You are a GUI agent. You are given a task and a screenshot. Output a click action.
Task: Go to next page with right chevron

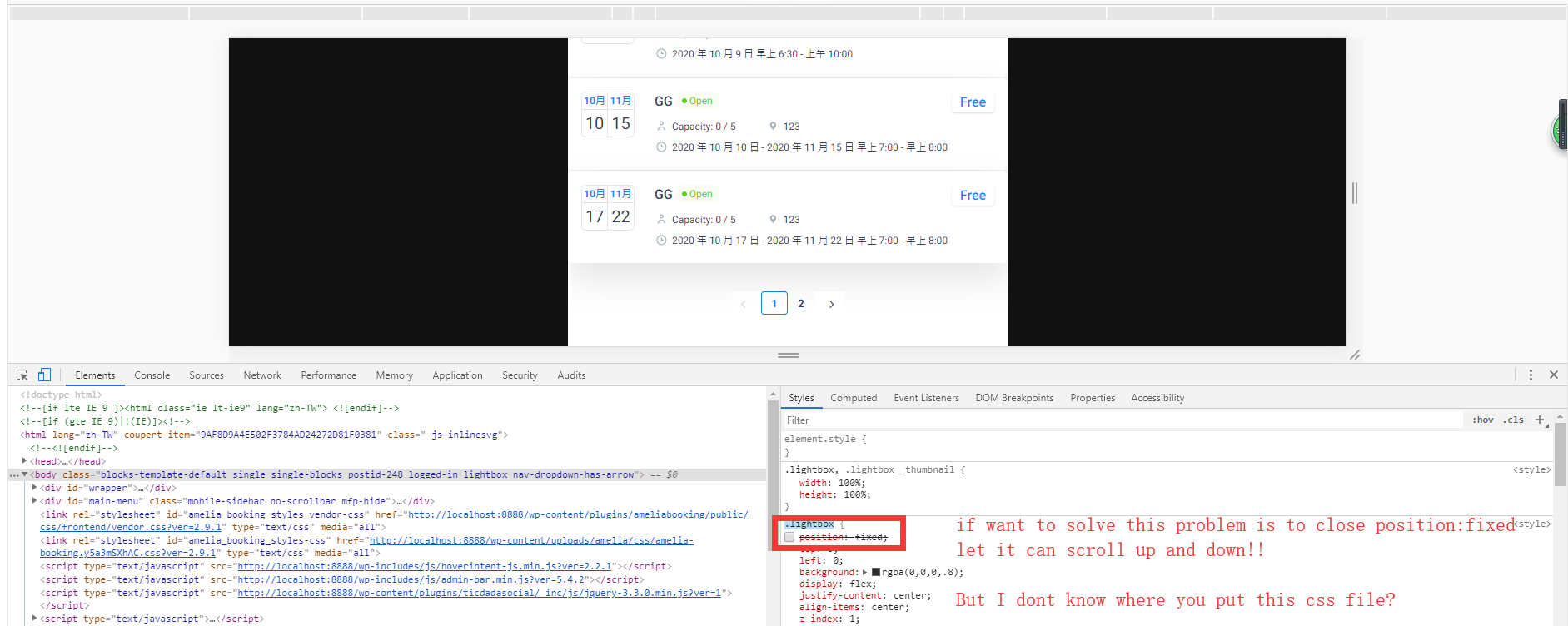click(x=831, y=304)
